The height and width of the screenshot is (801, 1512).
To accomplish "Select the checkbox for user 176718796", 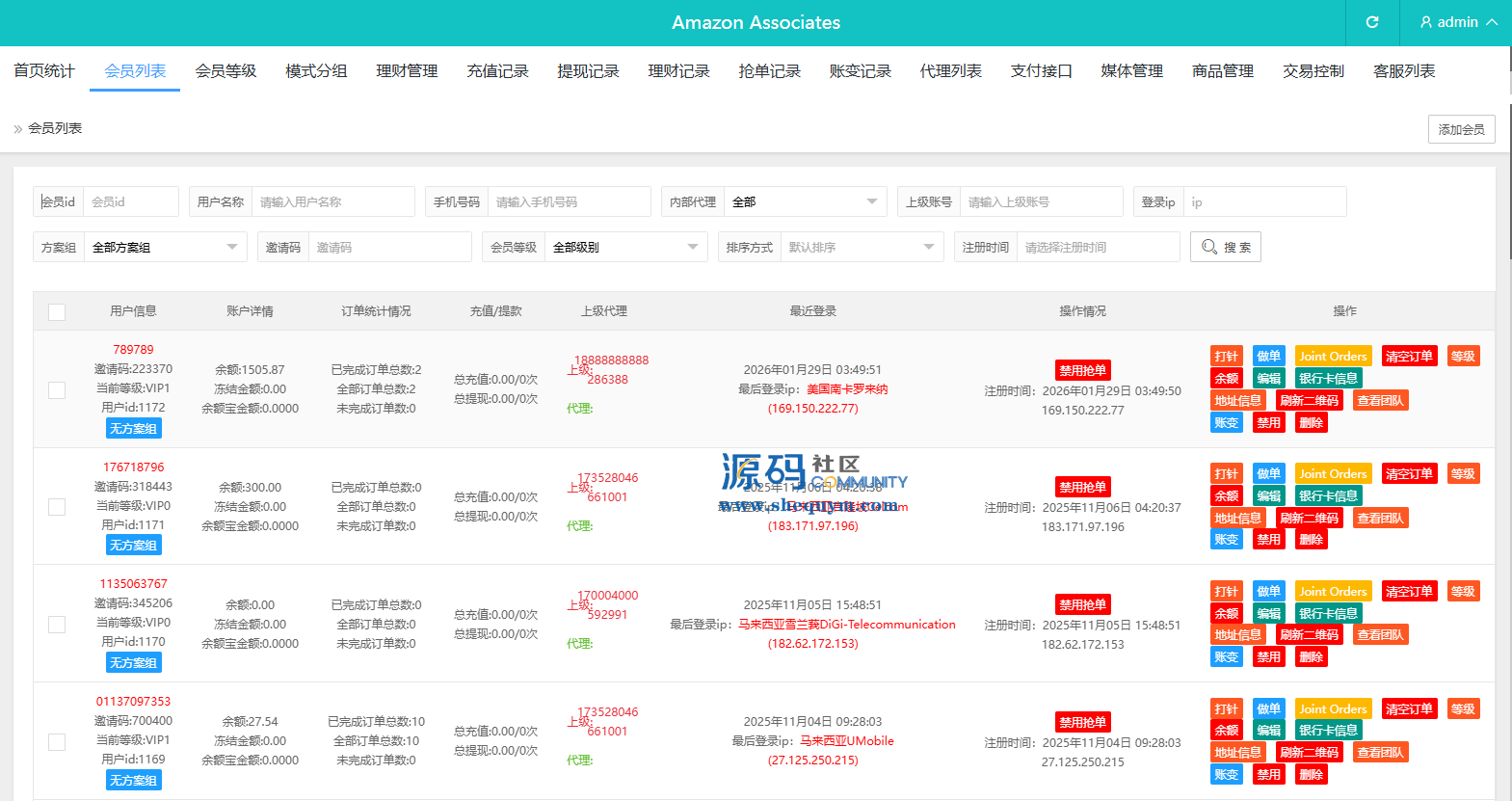I will 57,507.
